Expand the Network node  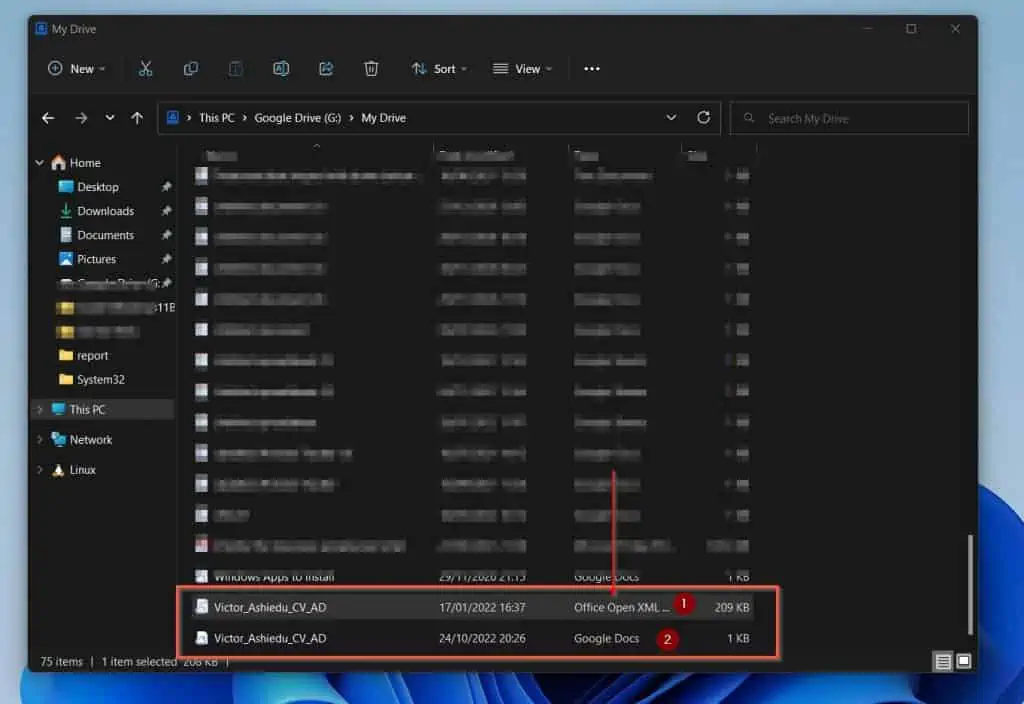tap(39, 440)
